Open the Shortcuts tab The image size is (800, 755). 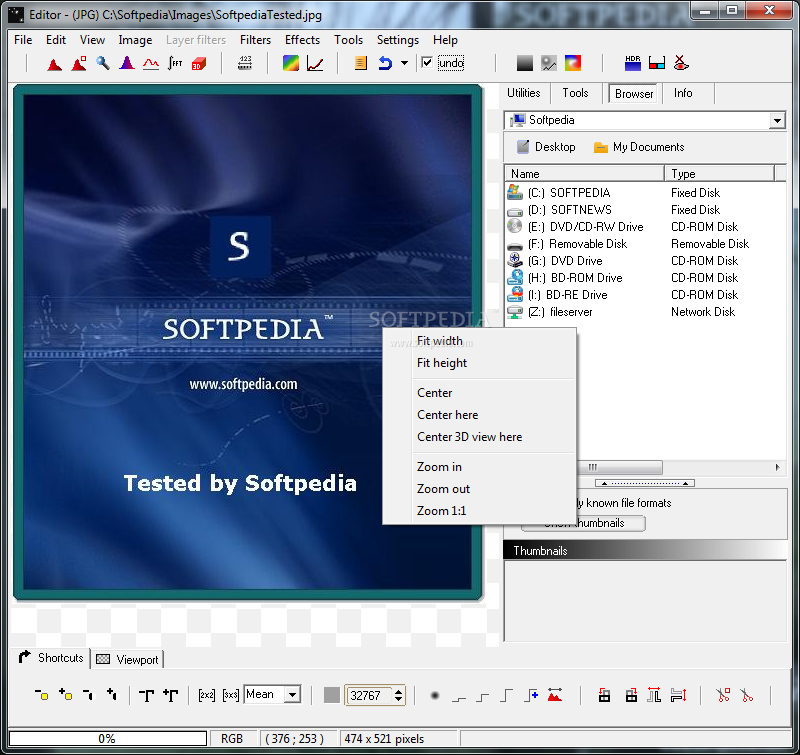point(51,658)
